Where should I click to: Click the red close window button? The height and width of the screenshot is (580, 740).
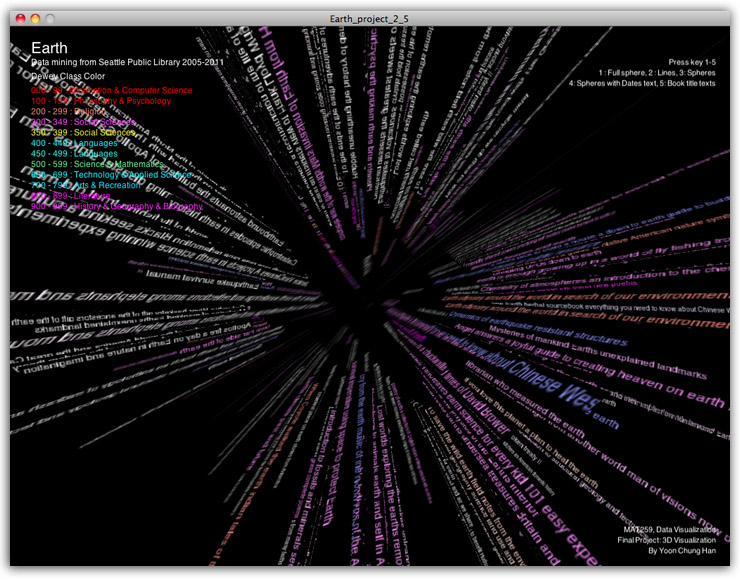click(20, 18)
